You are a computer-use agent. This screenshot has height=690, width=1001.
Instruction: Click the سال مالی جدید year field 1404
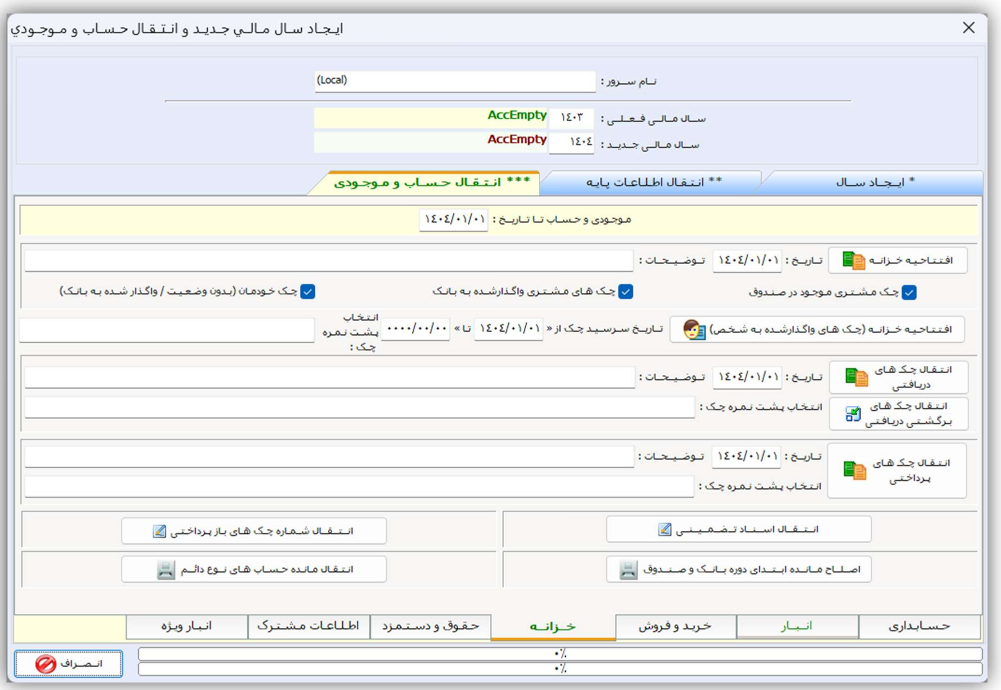tap(571, 142)
